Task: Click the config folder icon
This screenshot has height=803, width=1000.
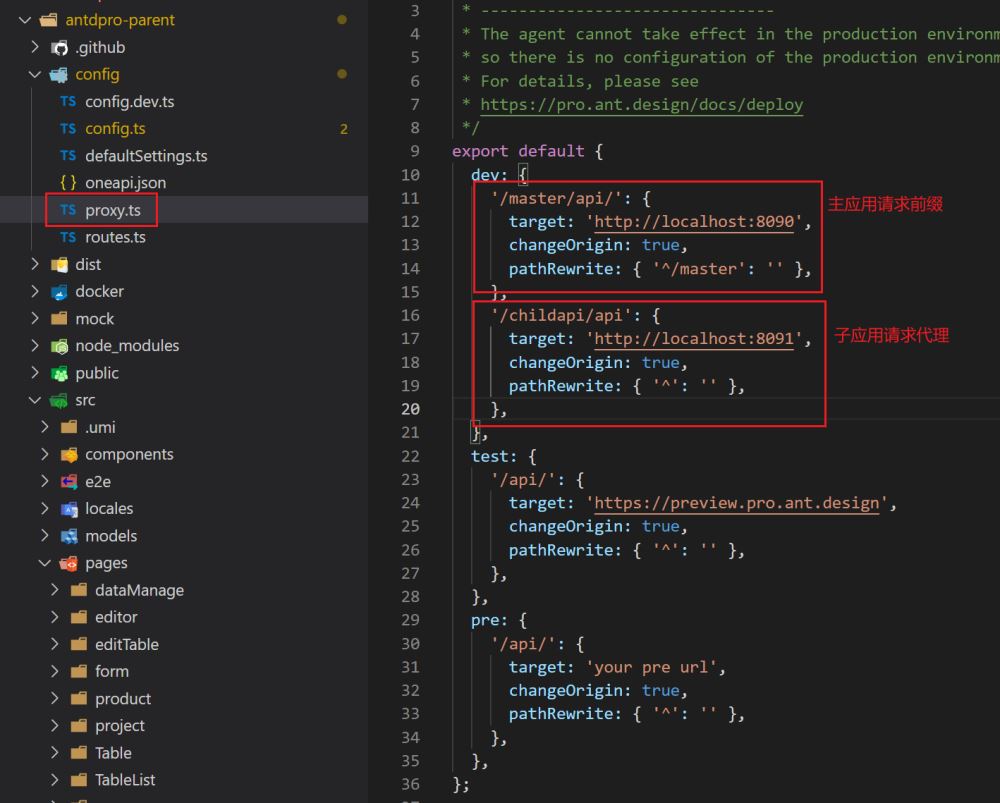Action: tap(59, 75)
